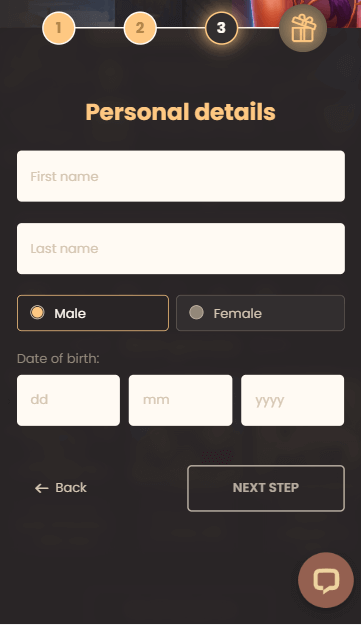Viewport: 361px width, 625px height.
Task: Click the Date of birth label
Action: [x=58, y=358]
